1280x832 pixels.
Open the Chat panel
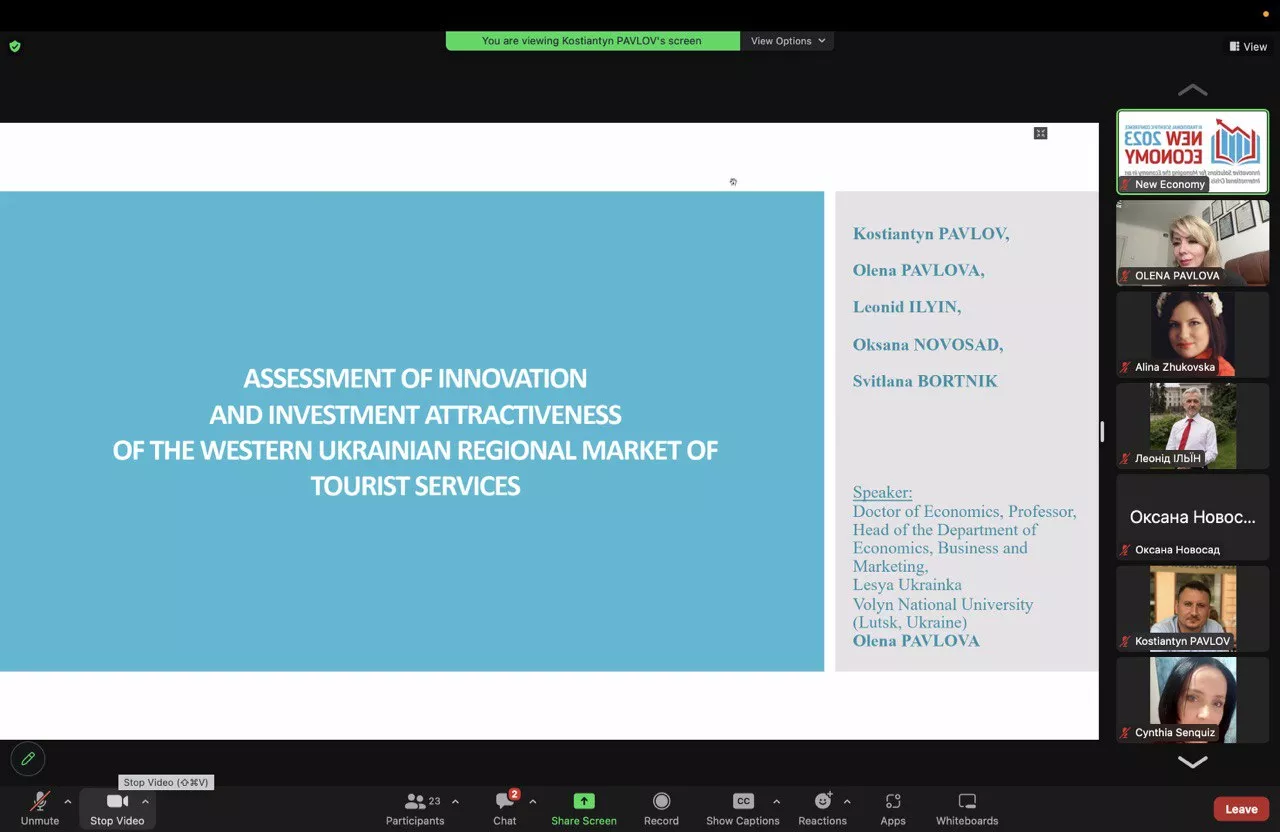tap(505, 808)
